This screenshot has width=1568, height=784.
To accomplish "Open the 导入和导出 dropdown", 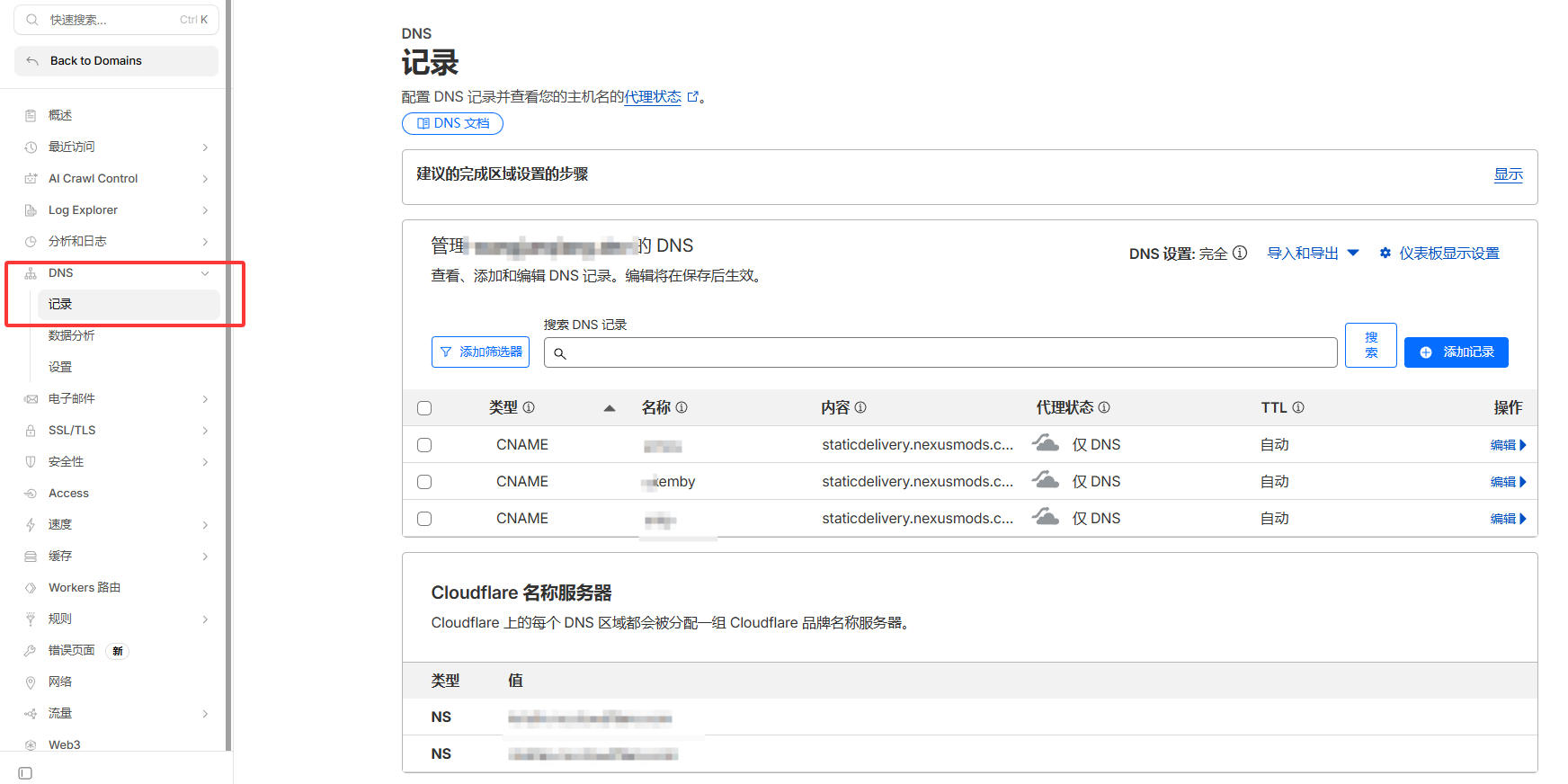I will pos(1313,254).
